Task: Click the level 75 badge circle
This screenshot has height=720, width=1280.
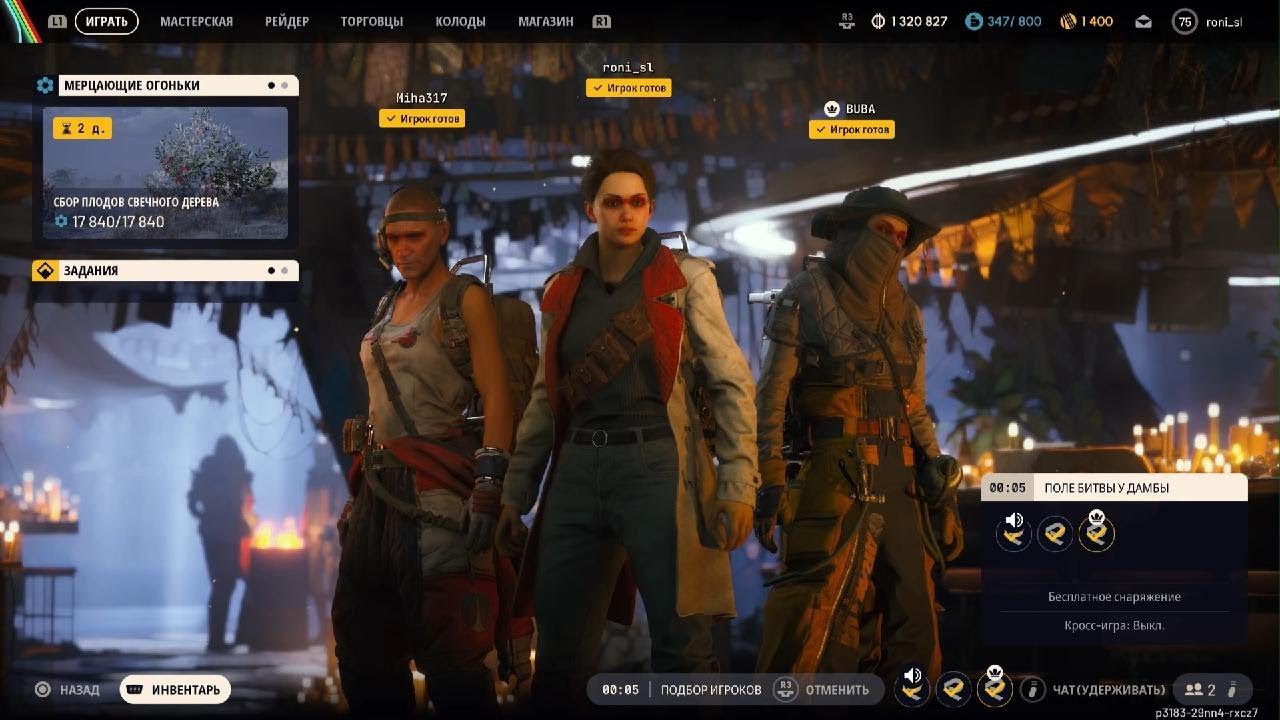Action: click(1185, 21)
